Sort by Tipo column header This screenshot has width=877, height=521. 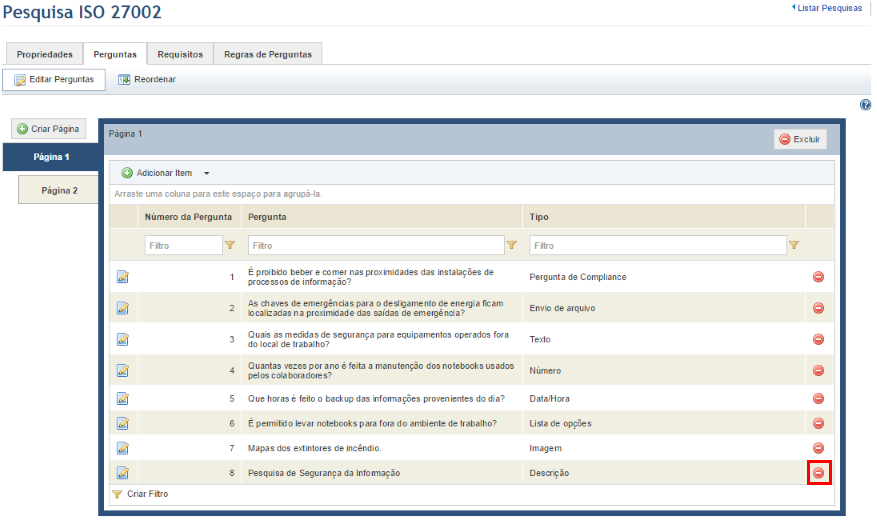tap(539, 217)
